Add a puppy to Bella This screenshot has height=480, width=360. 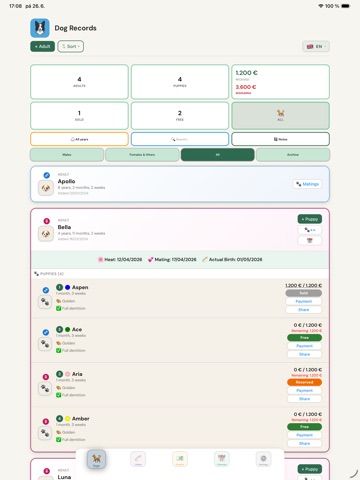pos(310,219)
